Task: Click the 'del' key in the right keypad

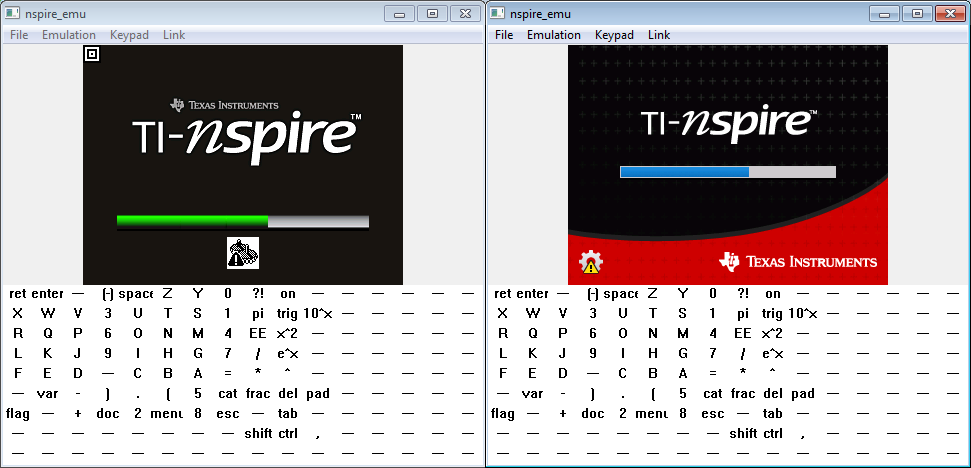Action: (773, 394)
